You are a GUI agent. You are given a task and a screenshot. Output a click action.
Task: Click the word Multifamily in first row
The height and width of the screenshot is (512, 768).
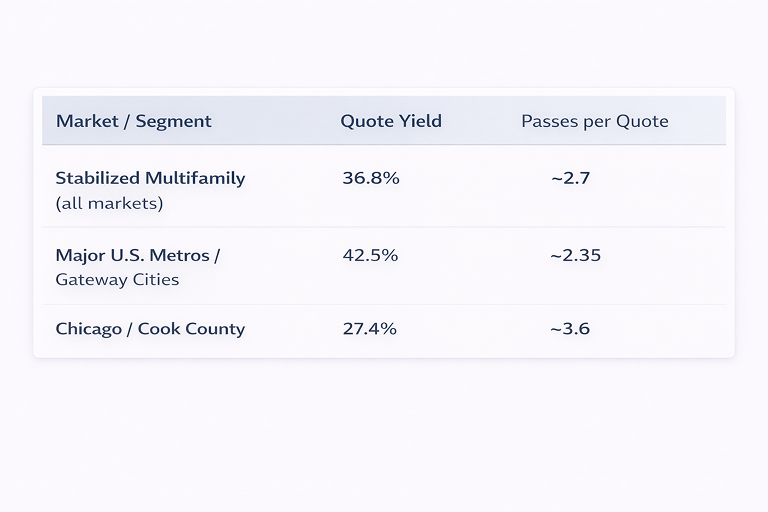pyautogui.click(x=195, y=178)
